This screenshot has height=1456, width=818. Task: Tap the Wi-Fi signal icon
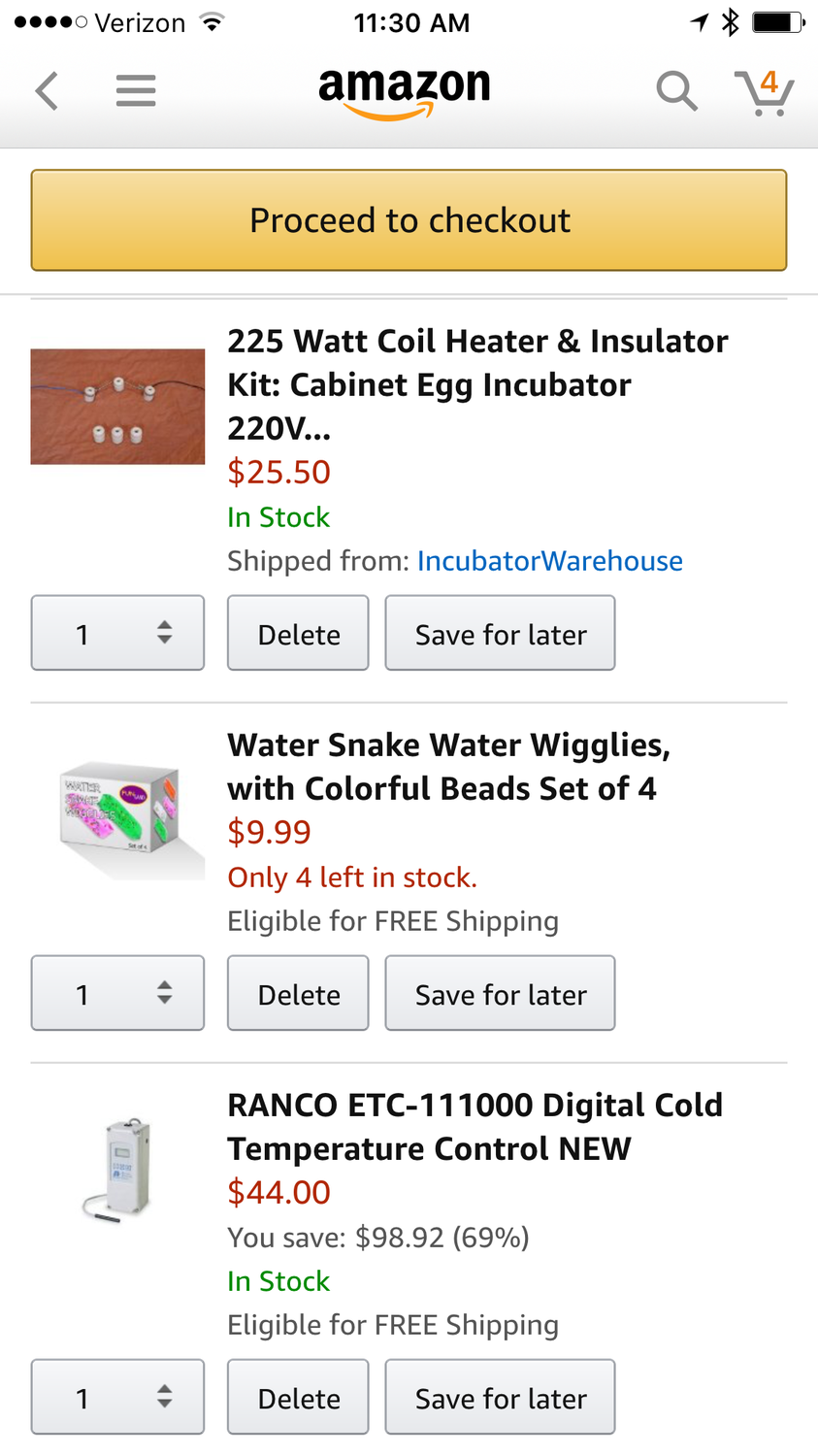tap(212, 21)
